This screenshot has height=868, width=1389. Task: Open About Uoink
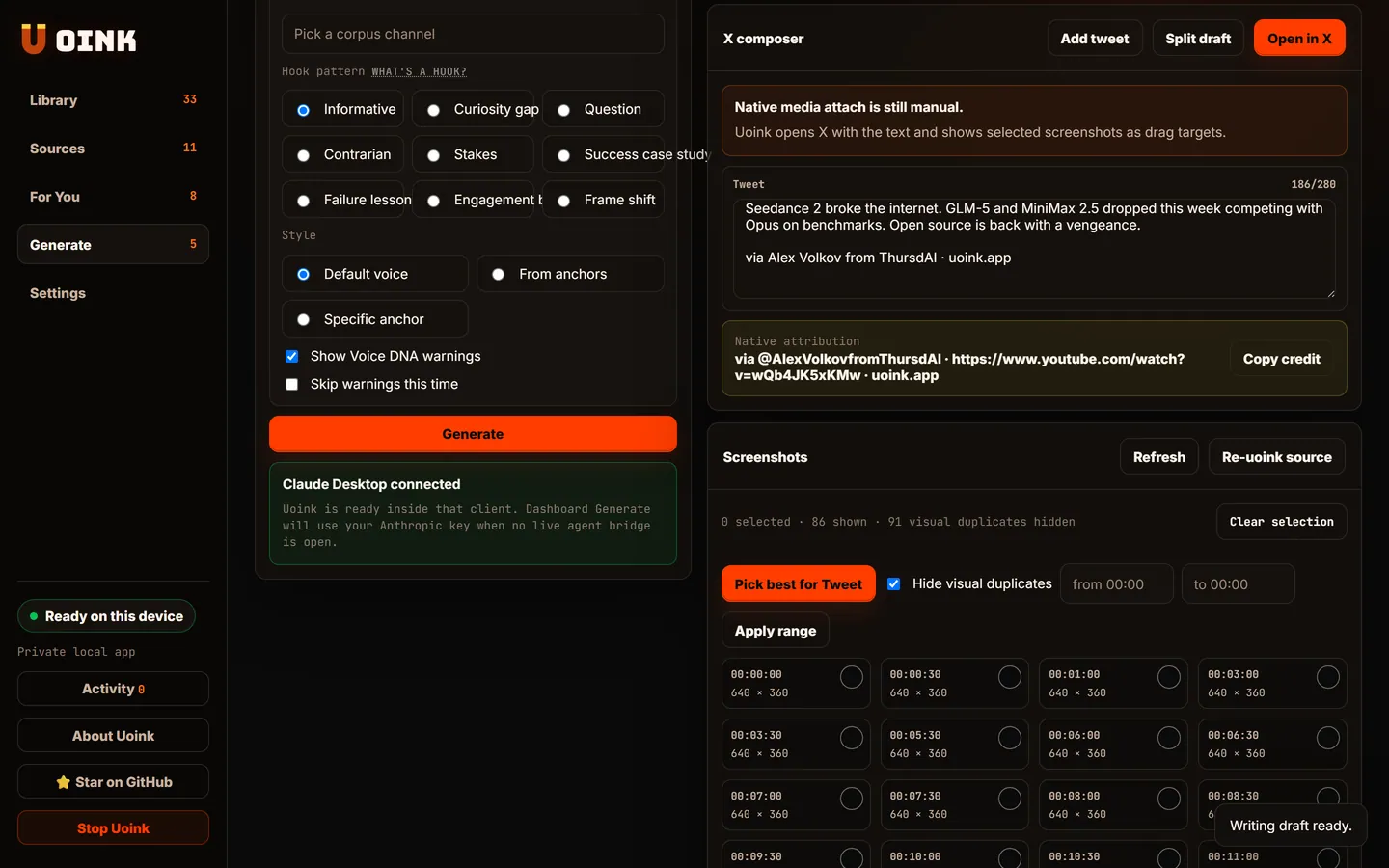pos(113,735)
